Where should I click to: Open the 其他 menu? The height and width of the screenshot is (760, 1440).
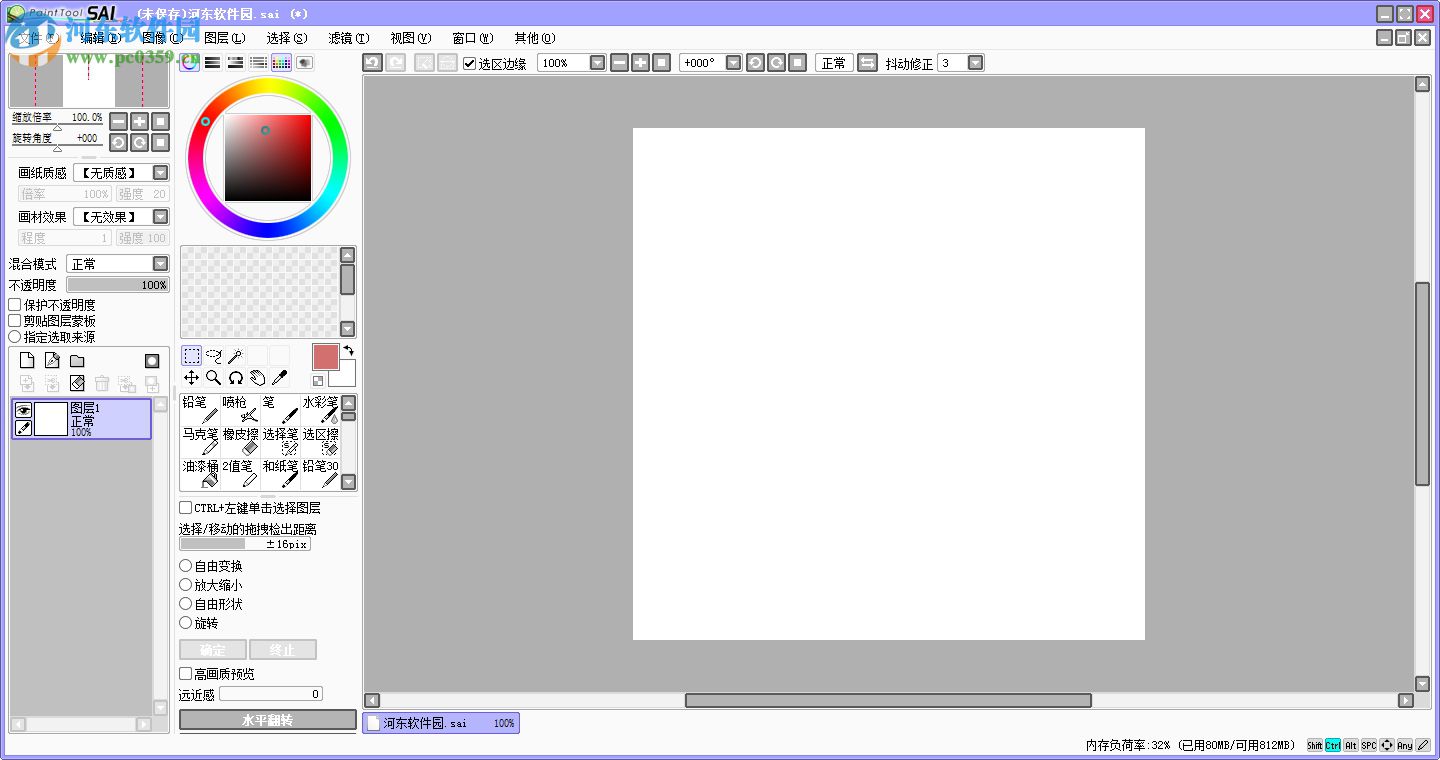535,38
